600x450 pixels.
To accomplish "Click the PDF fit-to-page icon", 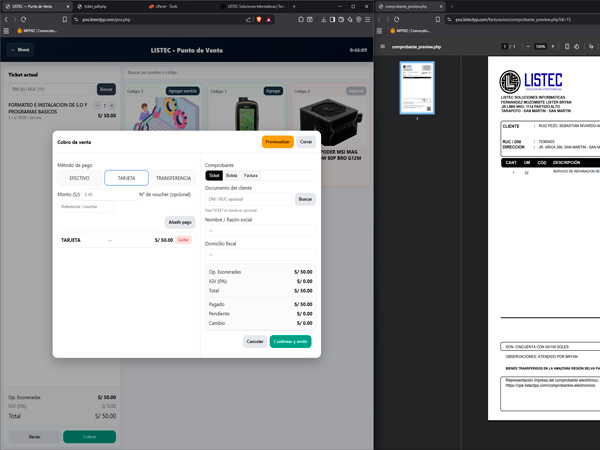I will point(567,47).
